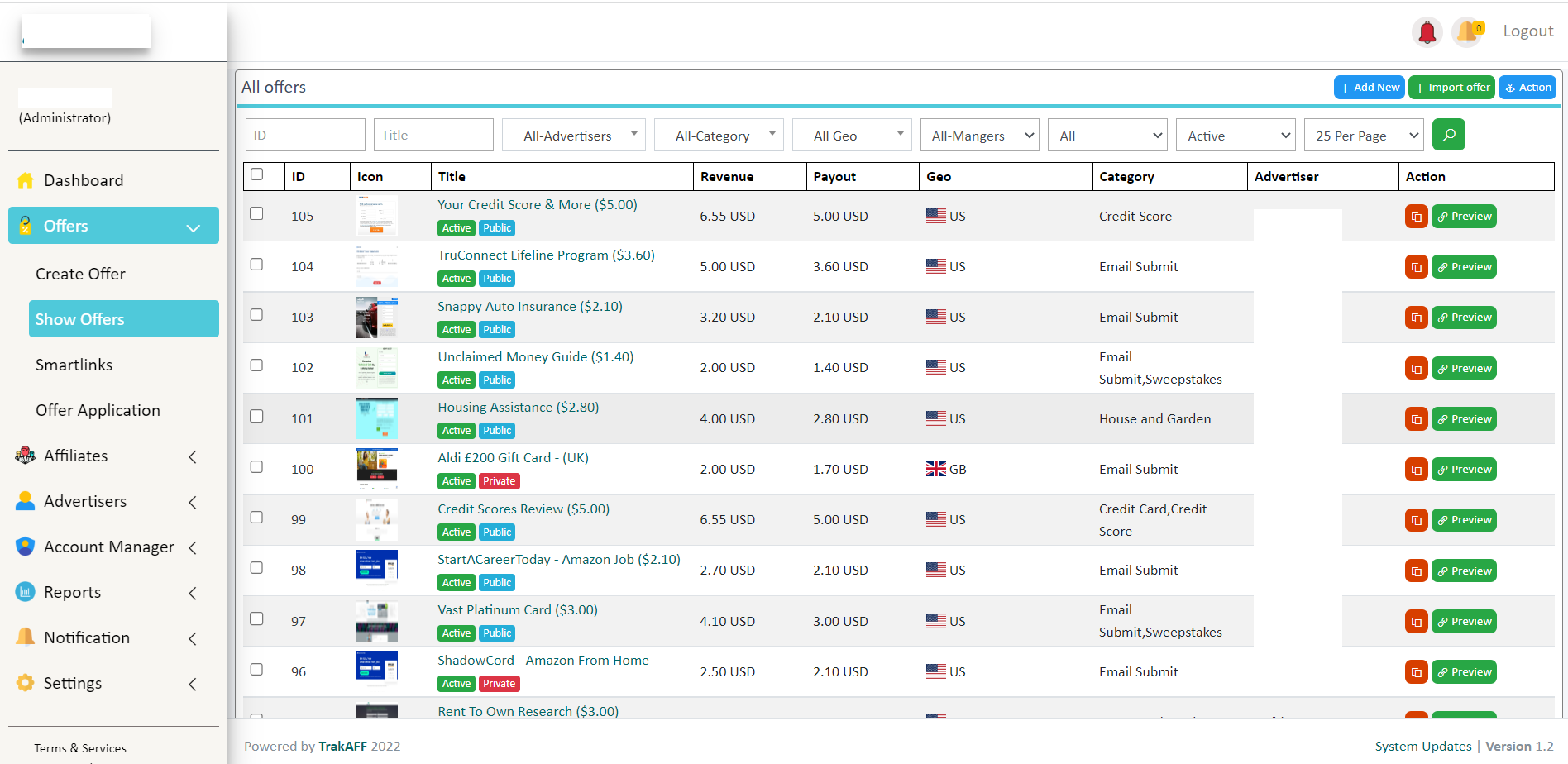This screenshot has height=764, width=1568.
Task: Click orange copy icon for offer 97
Action: click(1417, 622)
